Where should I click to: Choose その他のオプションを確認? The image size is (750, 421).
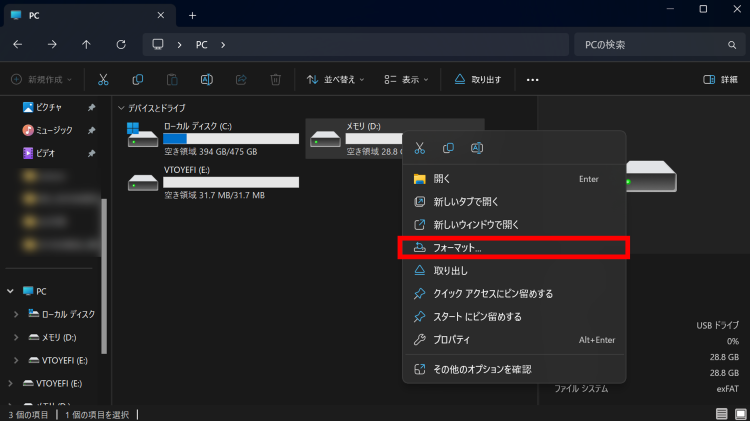(x=514, y=369)
